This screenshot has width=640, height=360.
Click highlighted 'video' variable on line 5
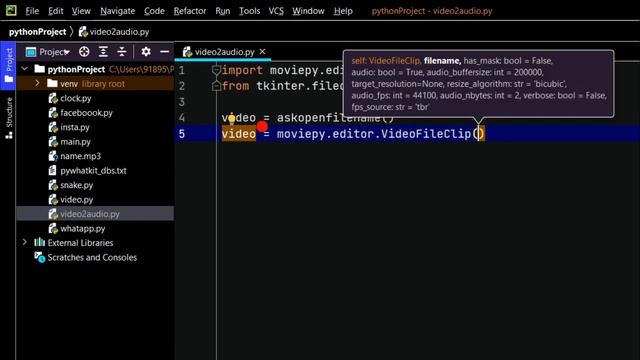tap(239, 134)
